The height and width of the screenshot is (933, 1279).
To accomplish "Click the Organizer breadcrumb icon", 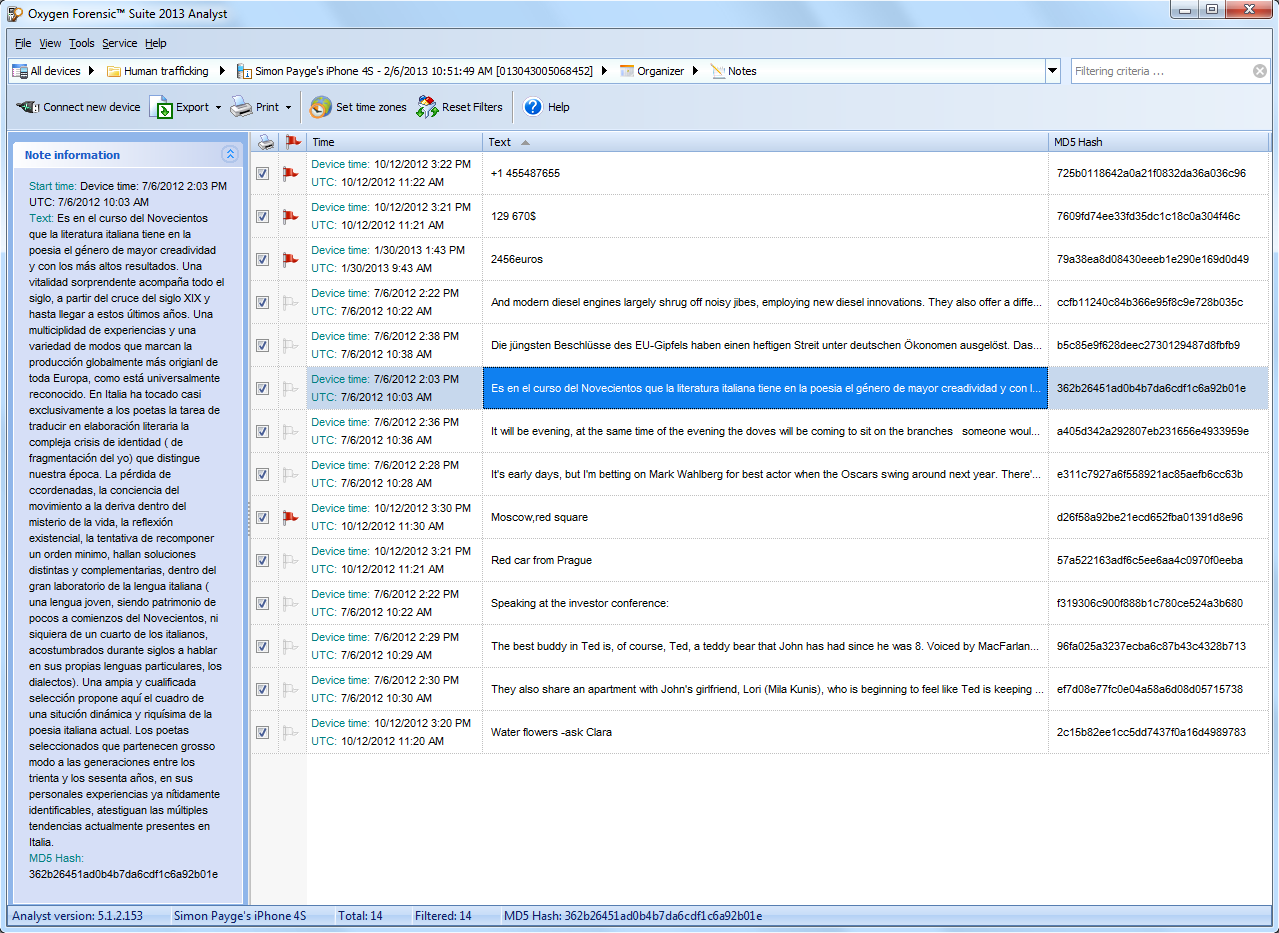I will pos(627,71).
